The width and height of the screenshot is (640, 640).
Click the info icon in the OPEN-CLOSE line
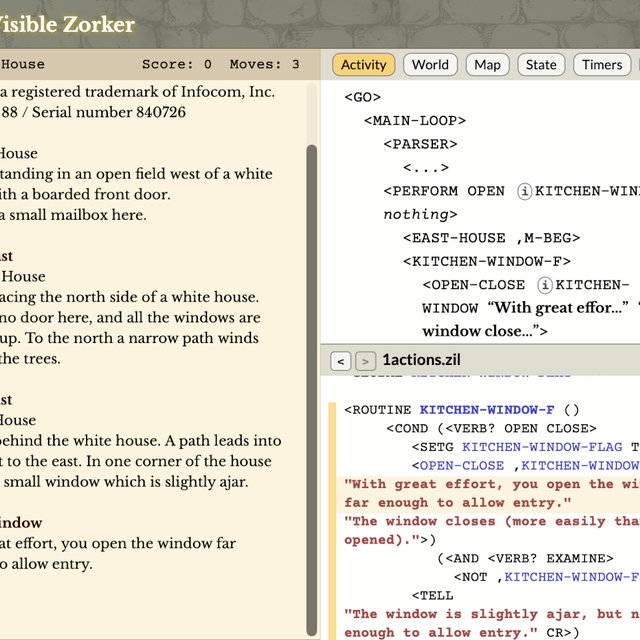pyautogui.click(x=545, y=285)
